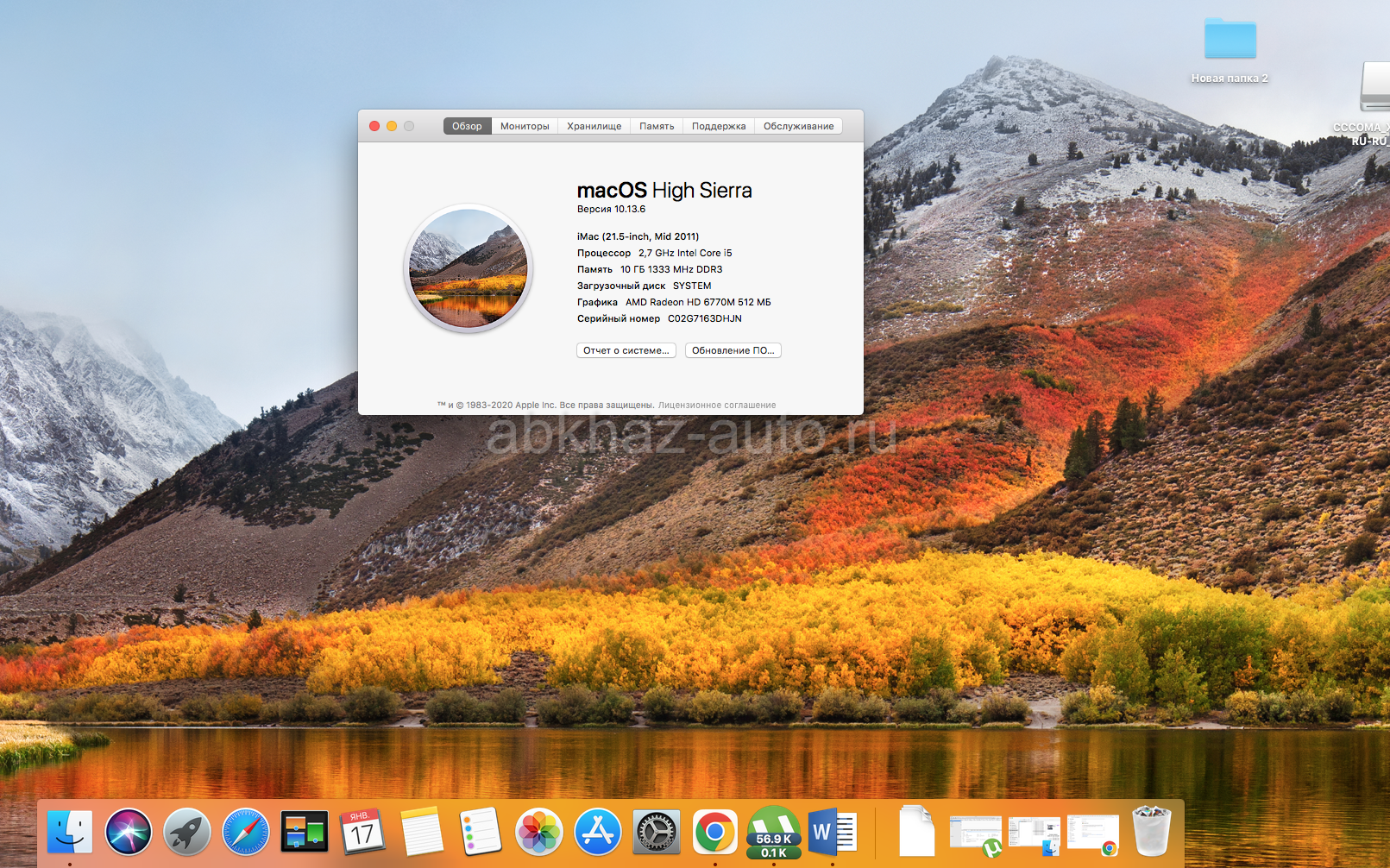This screenshot has height=868, width=1390.
Task: Switch to the Обзор tab
Action: click(x=467, y=126)
